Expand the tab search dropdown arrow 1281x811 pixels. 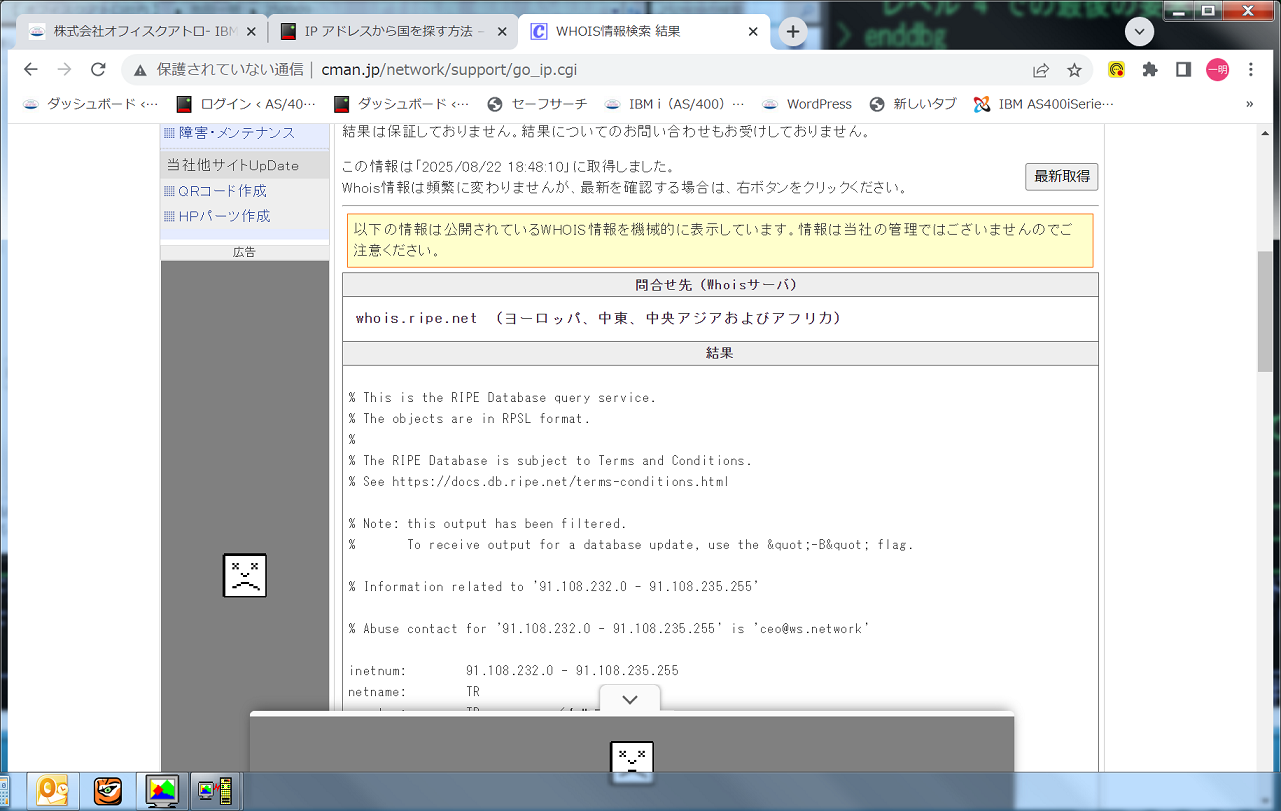[x=1139, y=31]
